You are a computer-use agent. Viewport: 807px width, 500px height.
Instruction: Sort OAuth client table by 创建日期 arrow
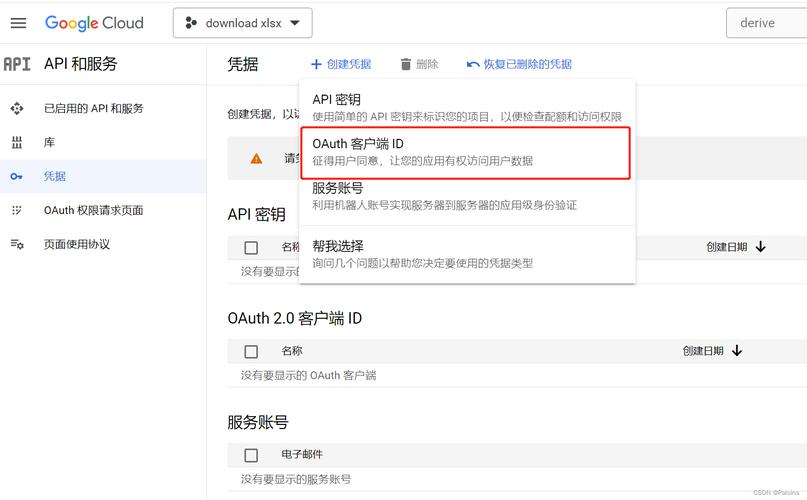737,351
